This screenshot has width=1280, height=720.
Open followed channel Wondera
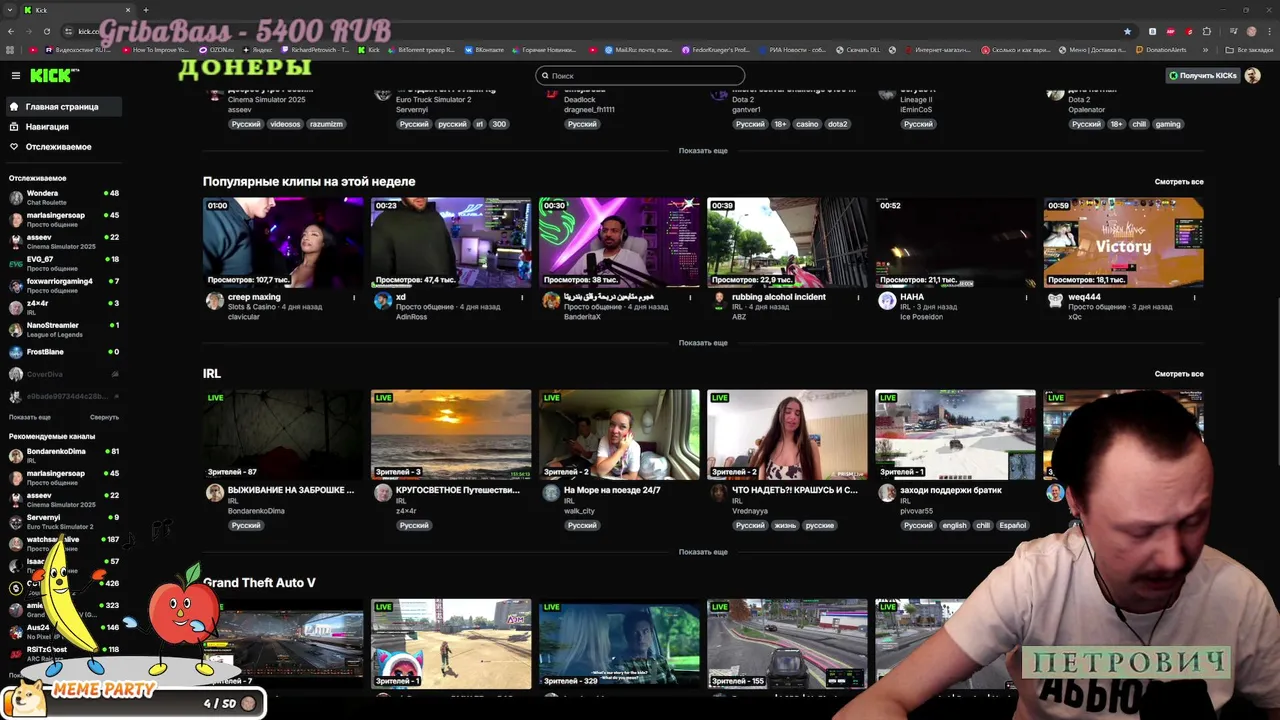[63, 197]
